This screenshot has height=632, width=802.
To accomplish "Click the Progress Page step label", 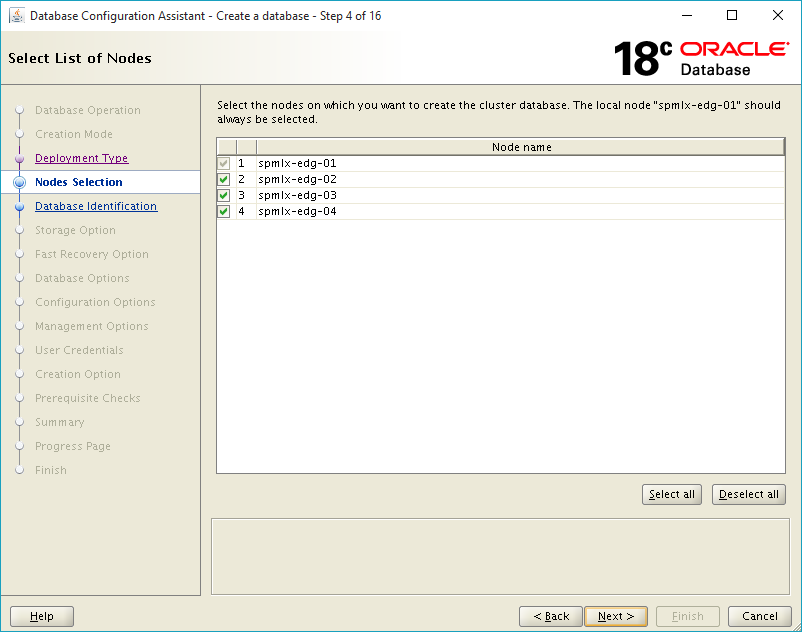I will [x=73, y=446].
